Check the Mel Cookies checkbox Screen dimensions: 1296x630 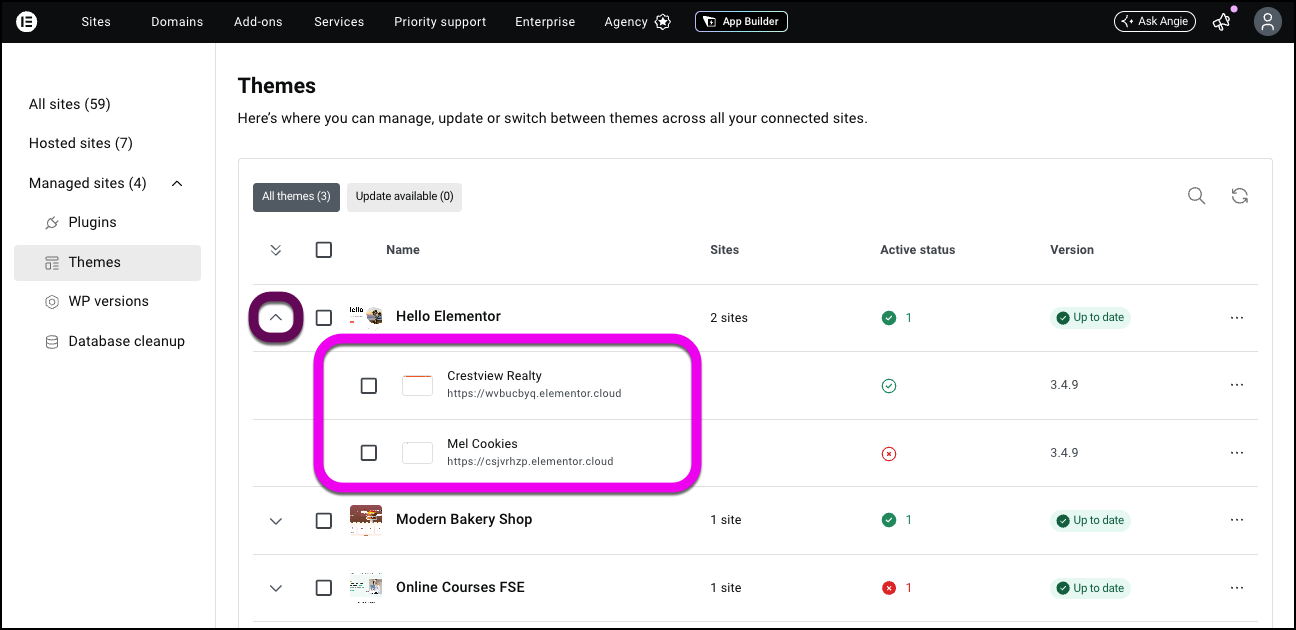(369, 453)
